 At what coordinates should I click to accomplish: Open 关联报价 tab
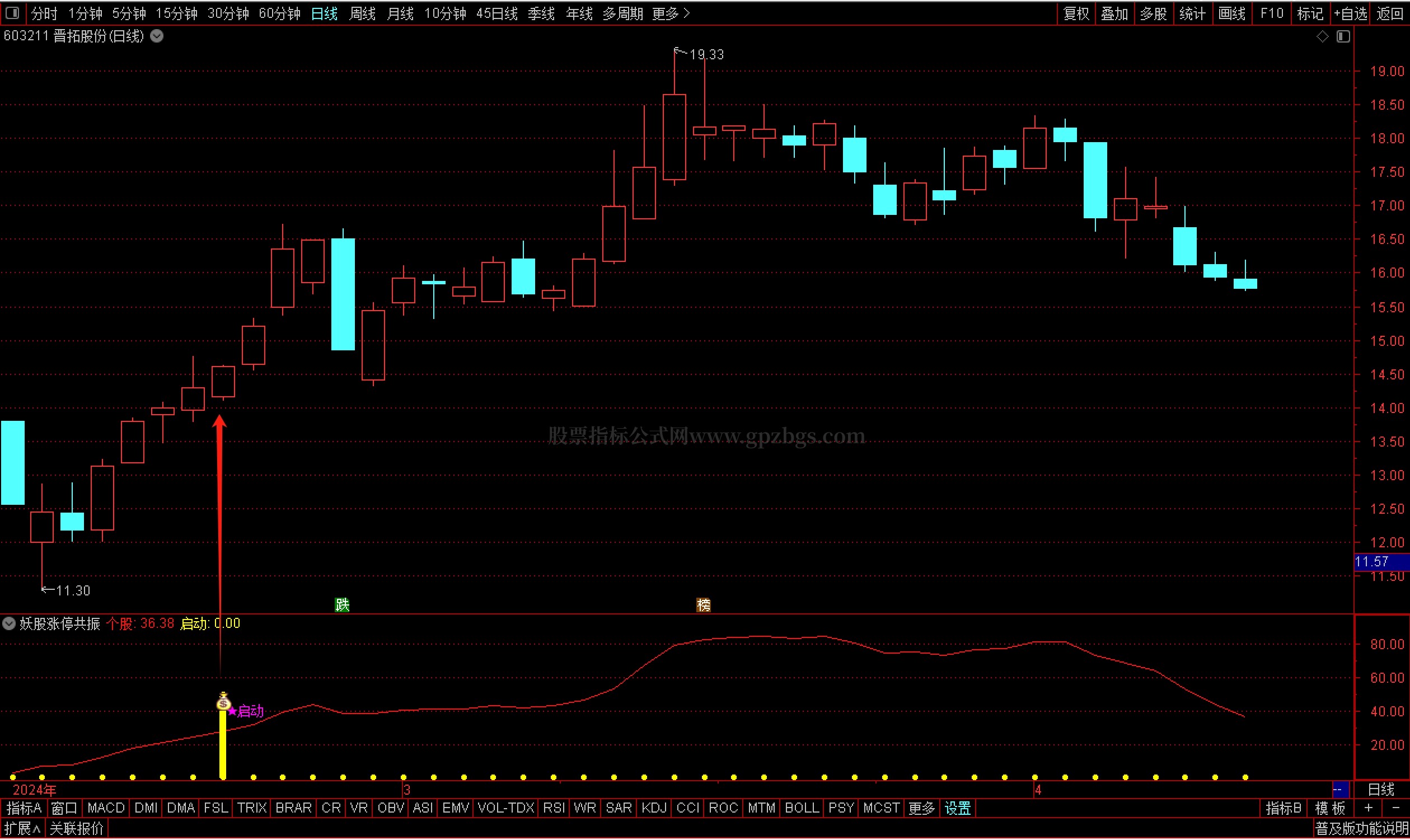[77, 830]
